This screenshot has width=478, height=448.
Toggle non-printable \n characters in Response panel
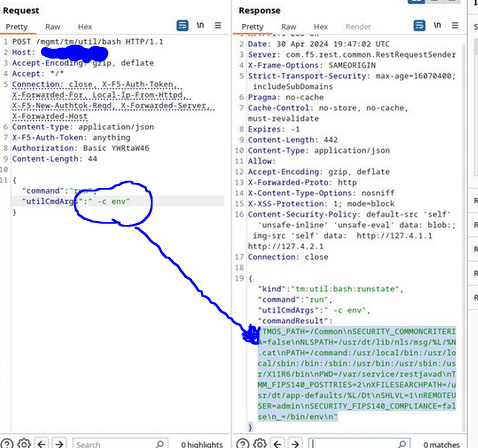click(x=437, y=25)
